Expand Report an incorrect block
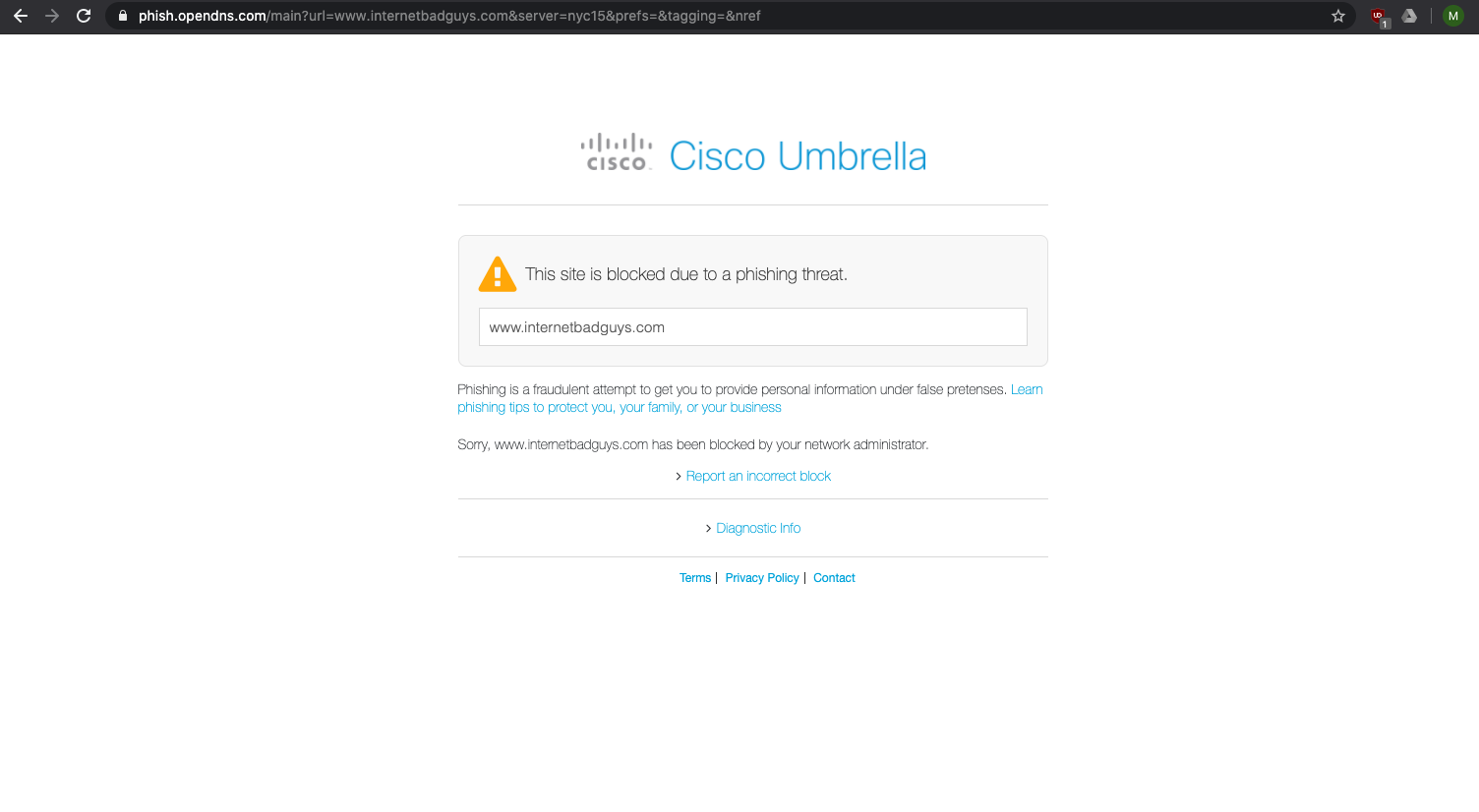The width and height of the screenshot is (1479, 812). [x=758, y=476]
